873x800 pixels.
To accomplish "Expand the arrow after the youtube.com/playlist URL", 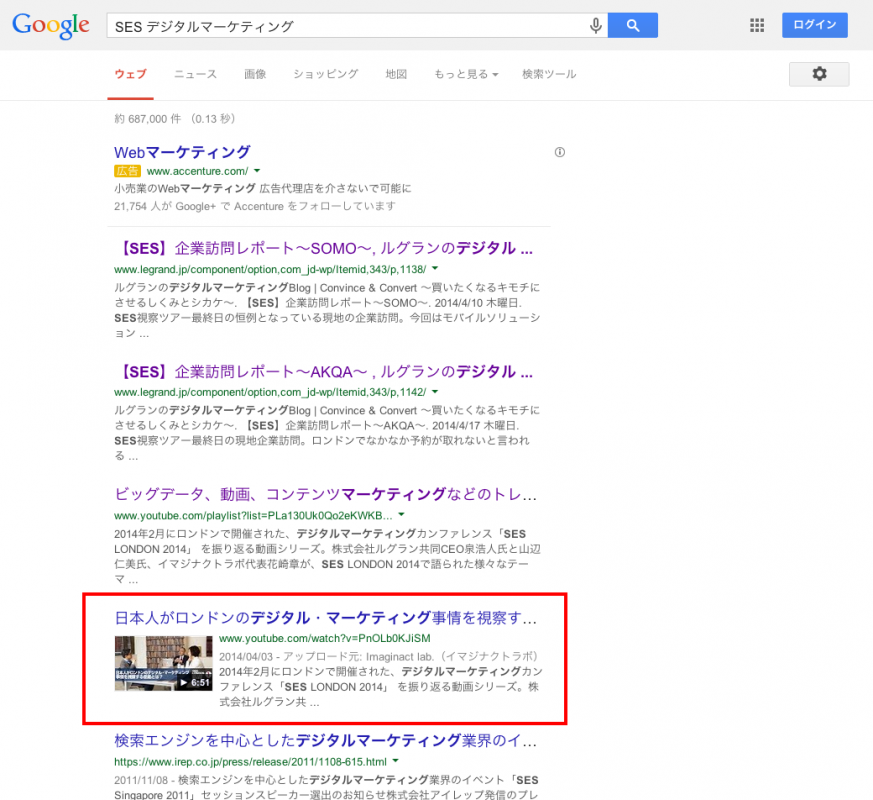I will point(401,515).
